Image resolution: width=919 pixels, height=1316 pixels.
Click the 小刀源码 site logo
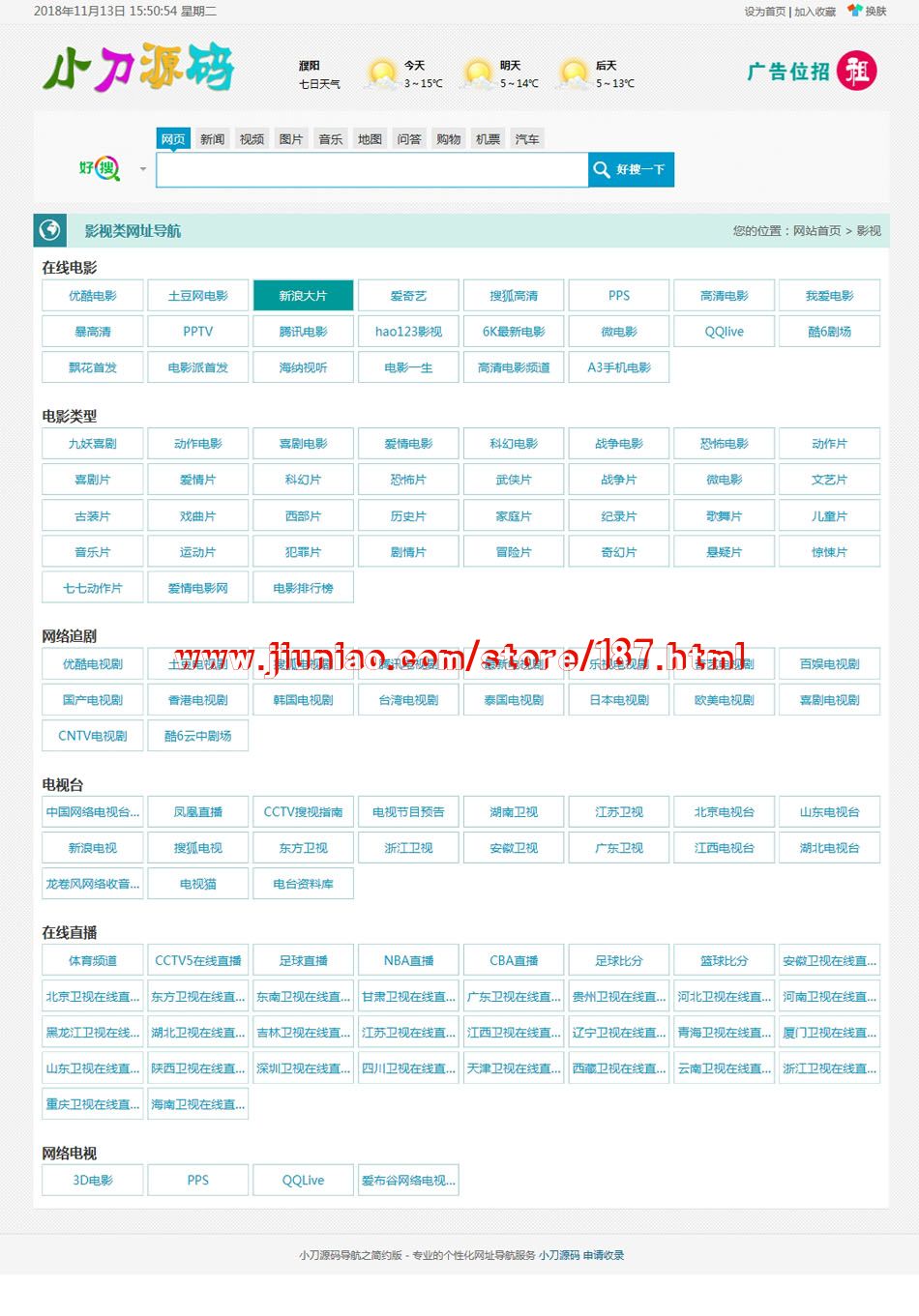click(x=137, y=68)
